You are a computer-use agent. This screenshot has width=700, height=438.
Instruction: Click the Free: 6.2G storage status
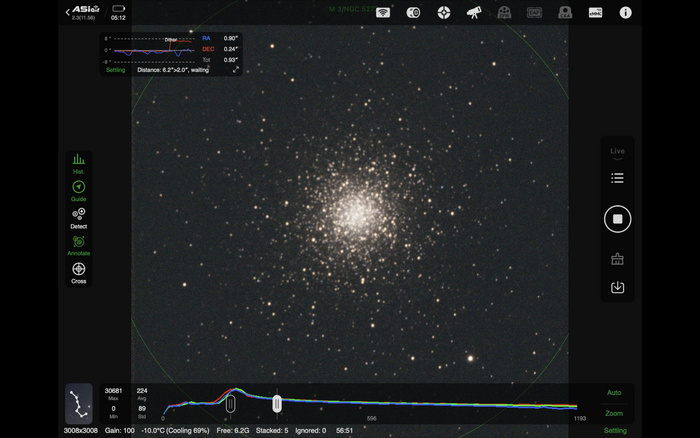point(233,431)
